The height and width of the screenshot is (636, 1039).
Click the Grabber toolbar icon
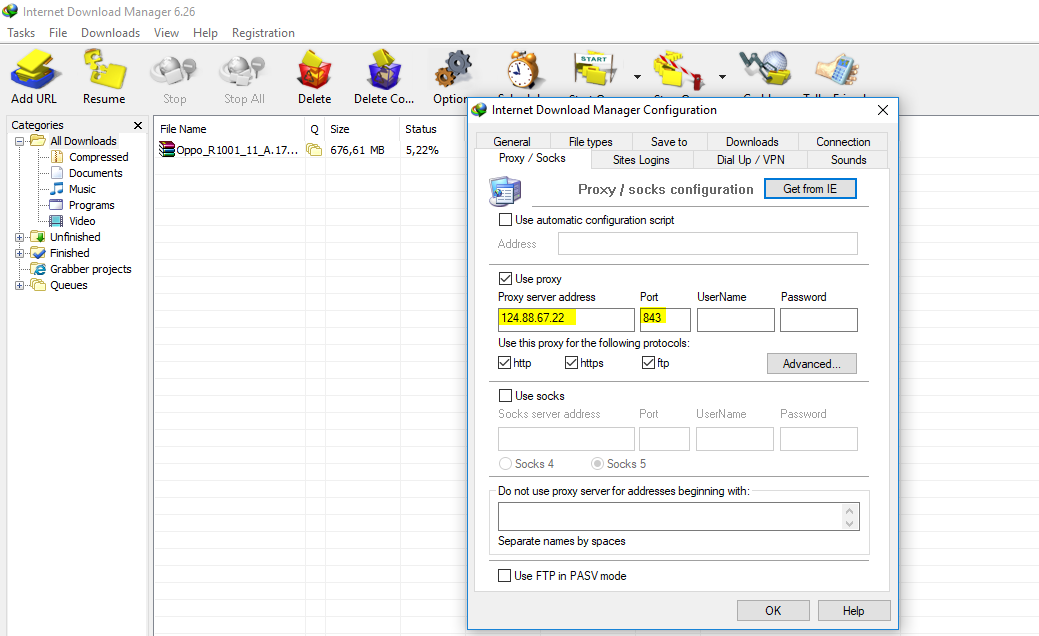point(765,68)
